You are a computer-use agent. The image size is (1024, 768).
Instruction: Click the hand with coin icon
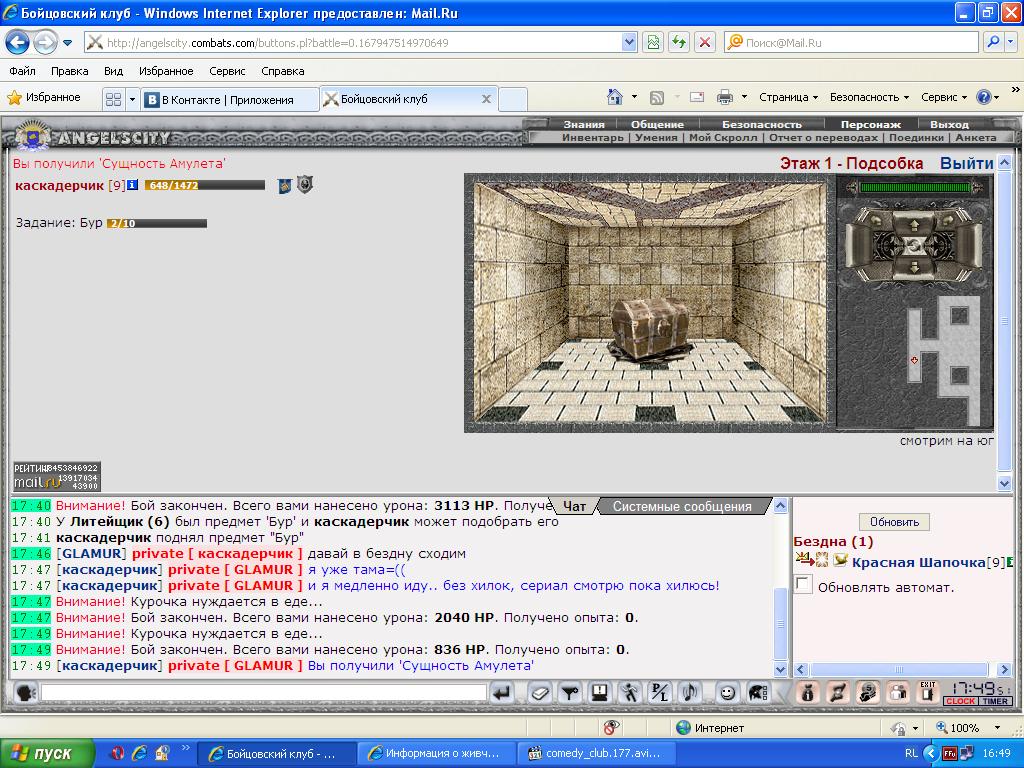click(x=867, y=693)
